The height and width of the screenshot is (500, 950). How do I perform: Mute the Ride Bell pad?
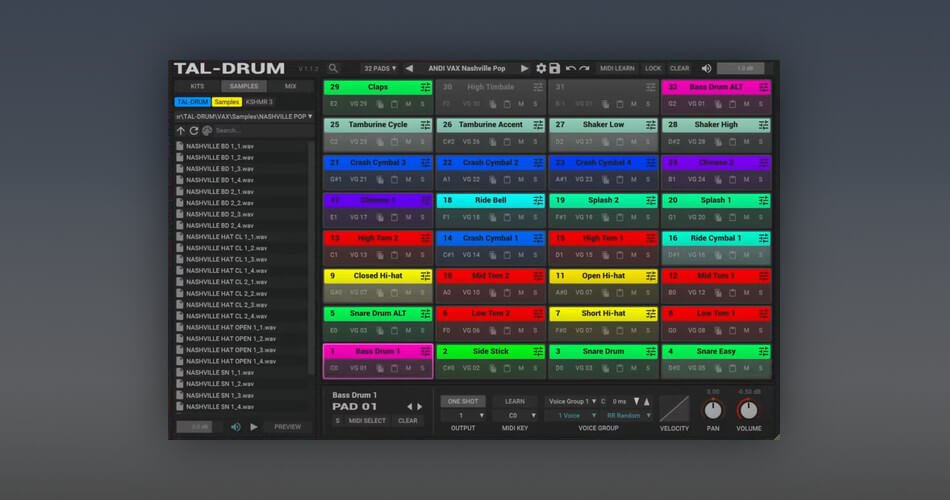pyautogui.click(x=521, y=218)
